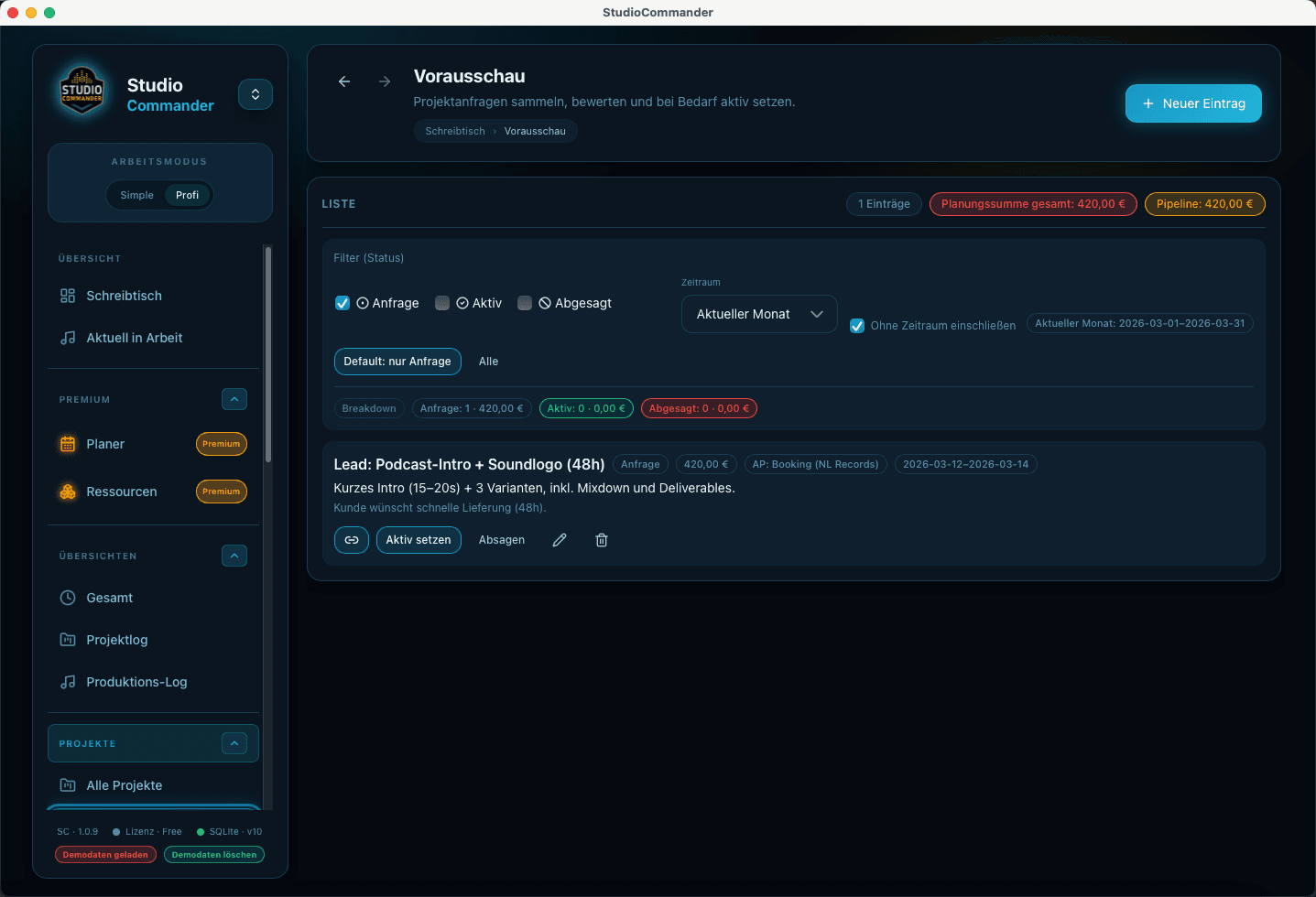Open Ressourcen in the sidebar
The height and width of the screenshot is (897, 1316).
(x=121, y=492)
